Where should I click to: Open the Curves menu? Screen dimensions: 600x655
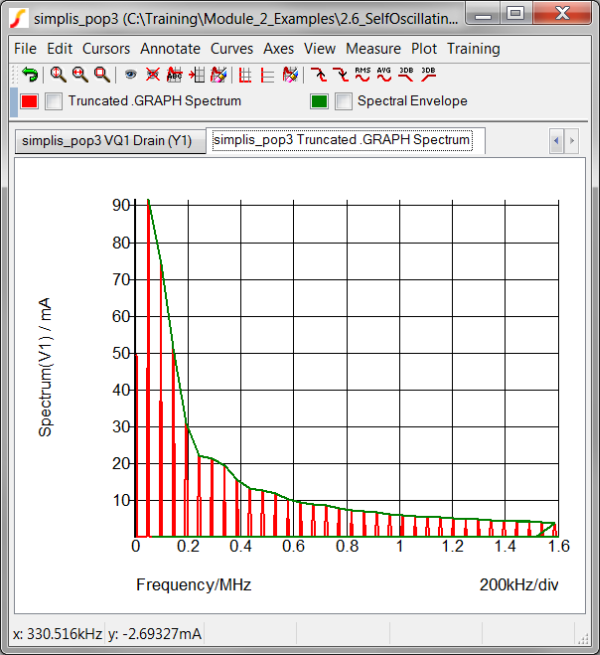[x=232, y=48]
